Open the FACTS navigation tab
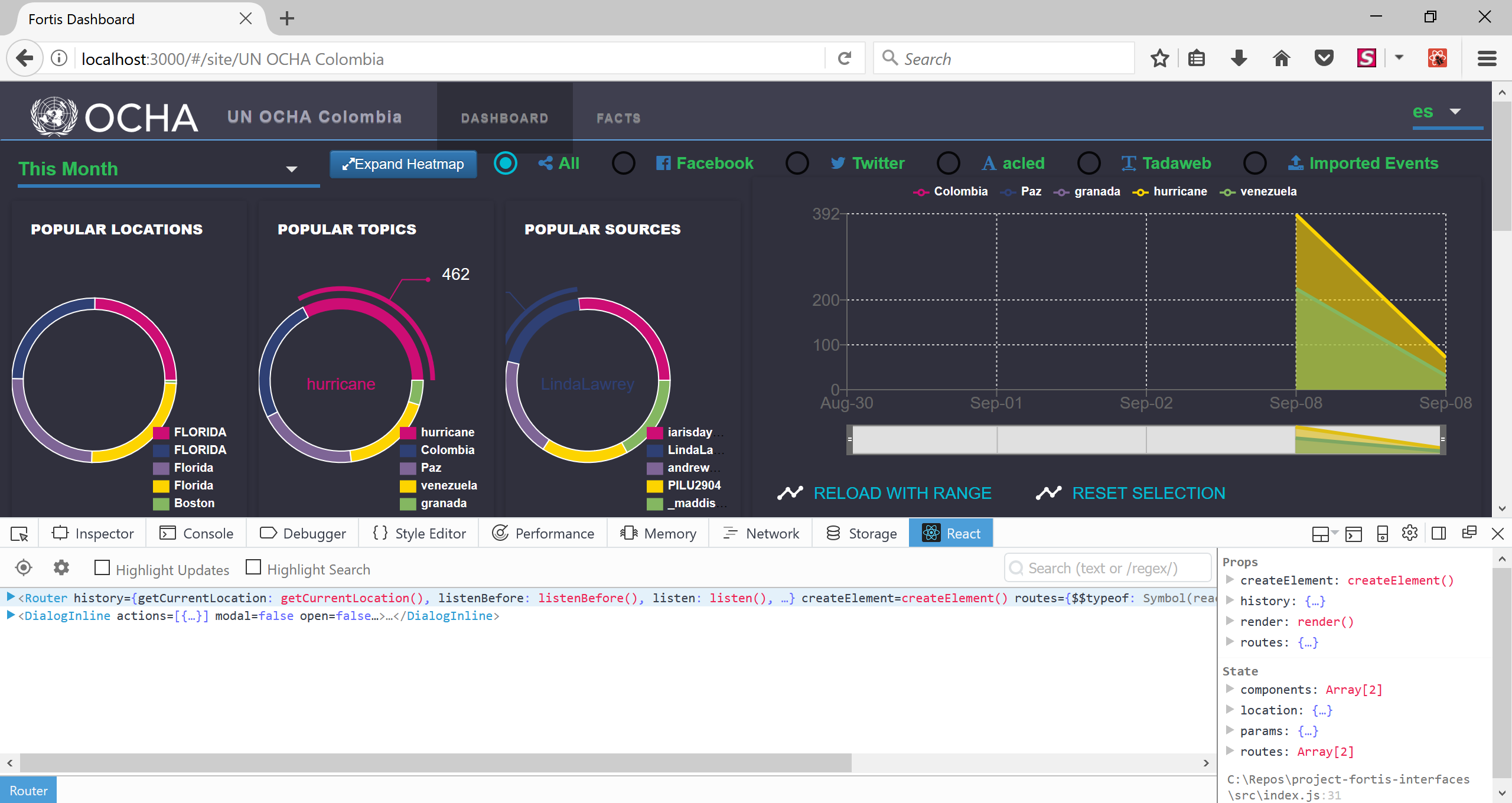1512x803 pixels. (618, 118)
